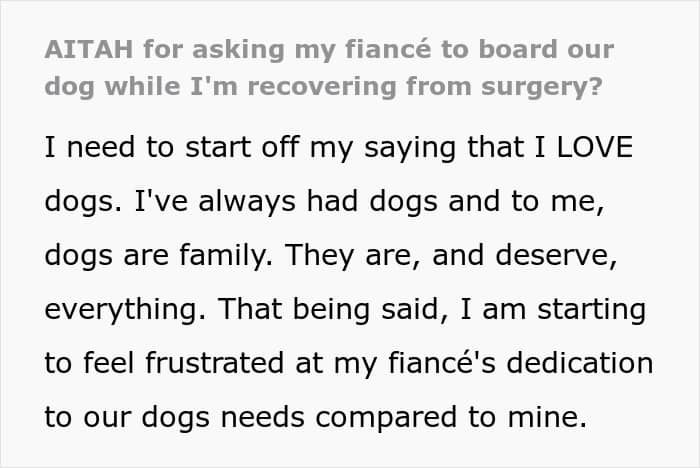The width and height of the screenshot is (700, 468).
Task: Click the word surgery? in the title
Action: tap(542, 87)
